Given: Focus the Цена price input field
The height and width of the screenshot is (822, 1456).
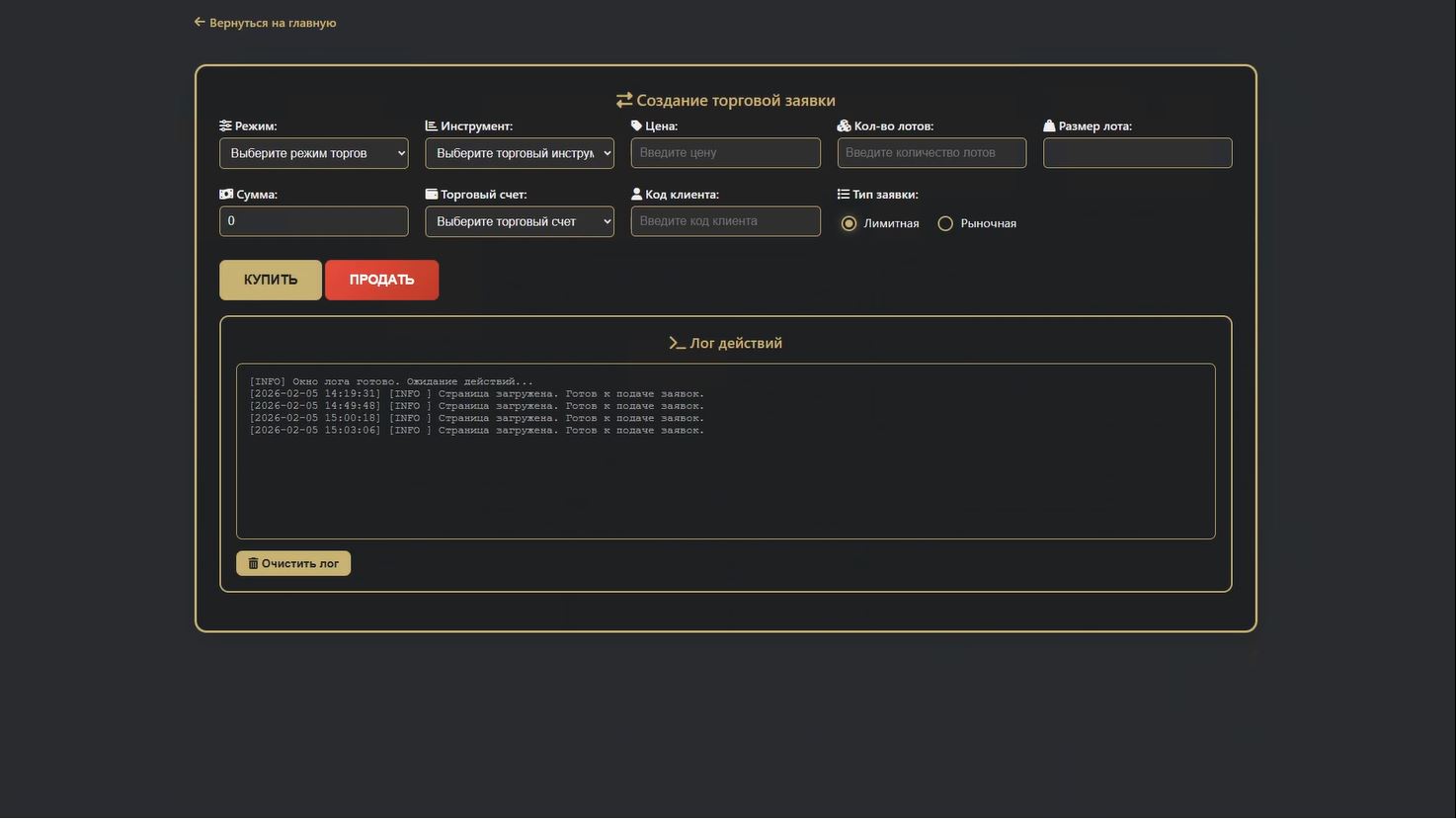Looking at the screenshot, I should pyautogui.click(x=725, y=153).
